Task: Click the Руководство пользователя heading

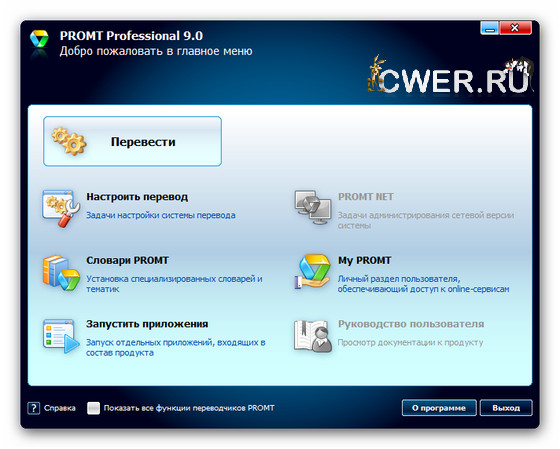Action: pos(411,324)
